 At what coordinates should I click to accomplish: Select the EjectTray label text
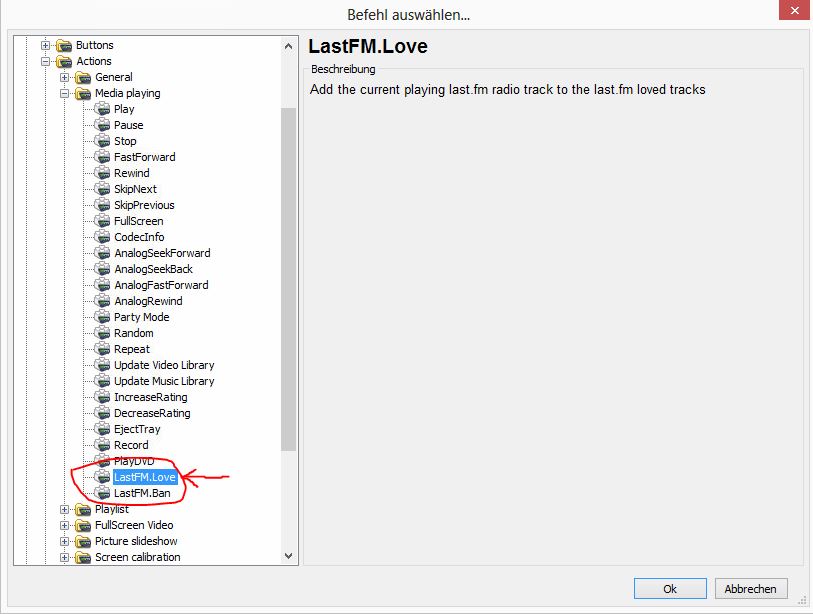click(x=137, y=429)
